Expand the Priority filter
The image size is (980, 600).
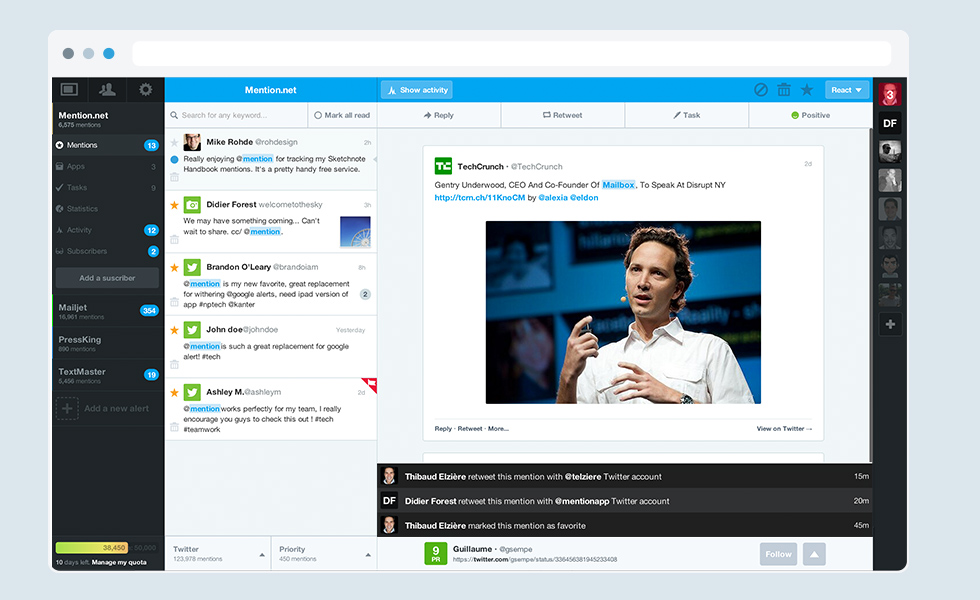pos(324,553)
